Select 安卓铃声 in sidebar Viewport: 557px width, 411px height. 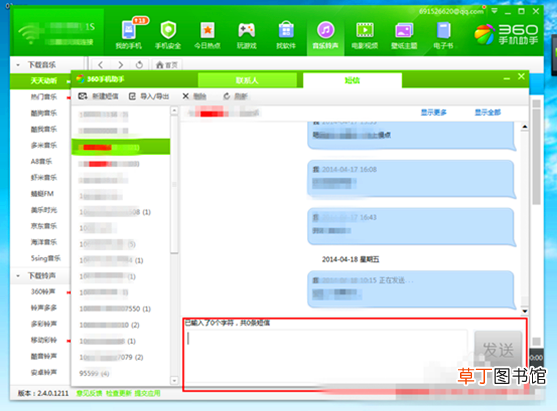click(x=43, y=372)
